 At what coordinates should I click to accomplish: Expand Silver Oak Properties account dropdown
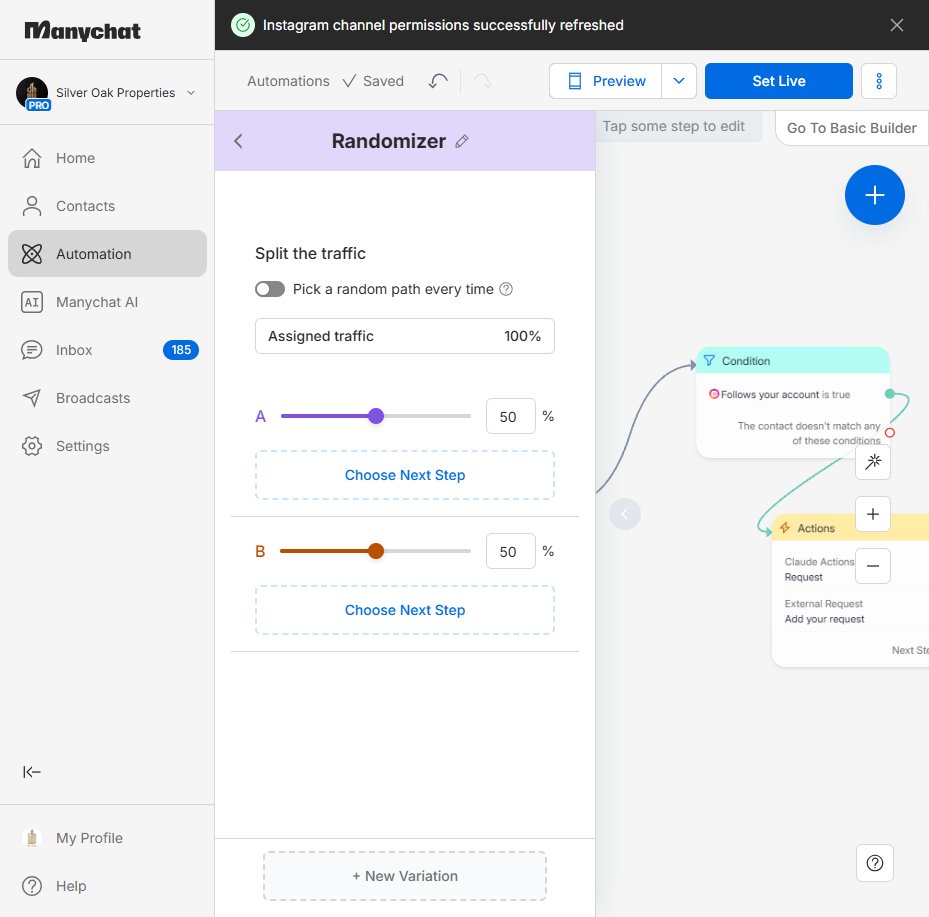coord(191,93)
